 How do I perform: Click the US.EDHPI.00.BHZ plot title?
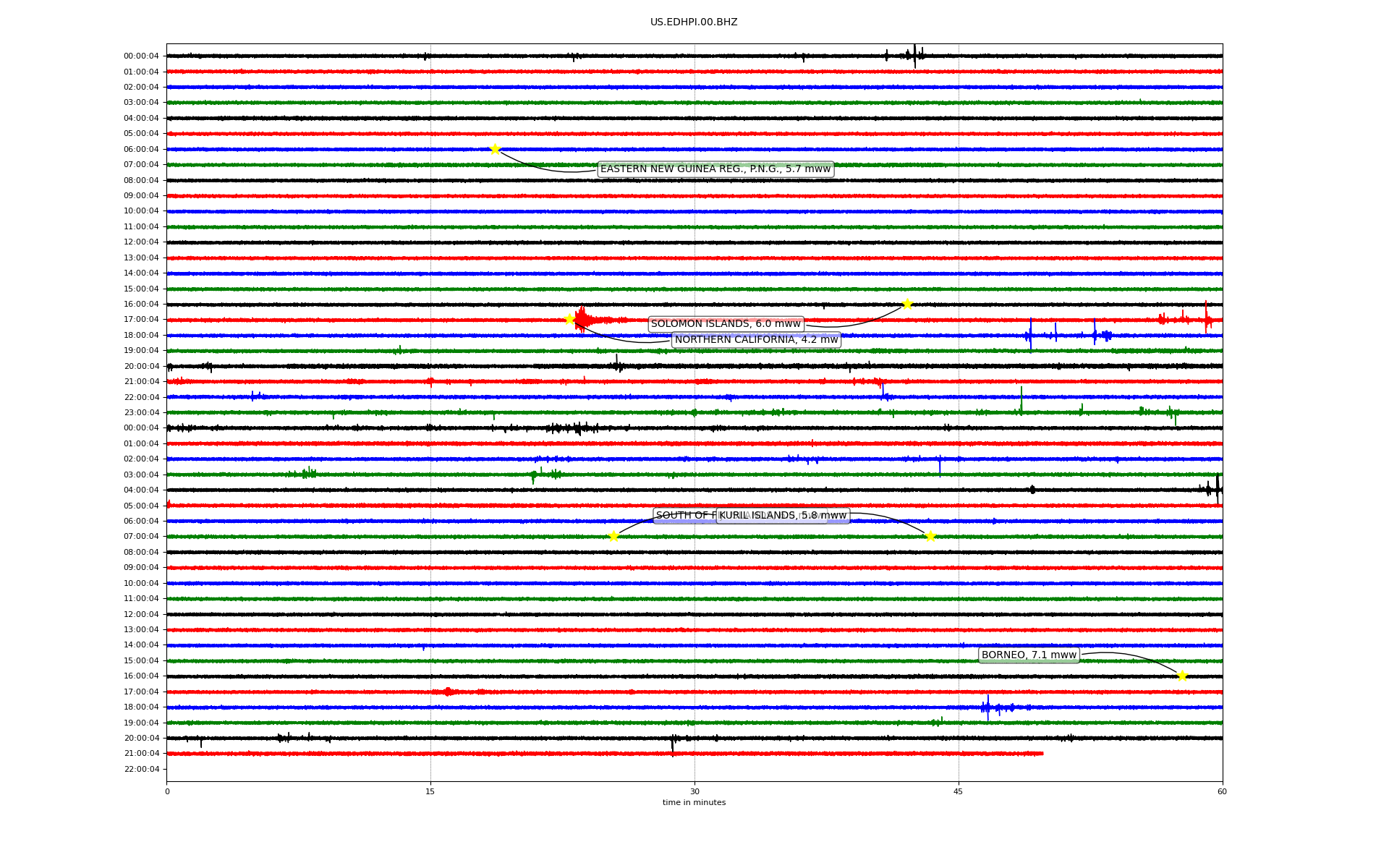[x=694, y=22]
